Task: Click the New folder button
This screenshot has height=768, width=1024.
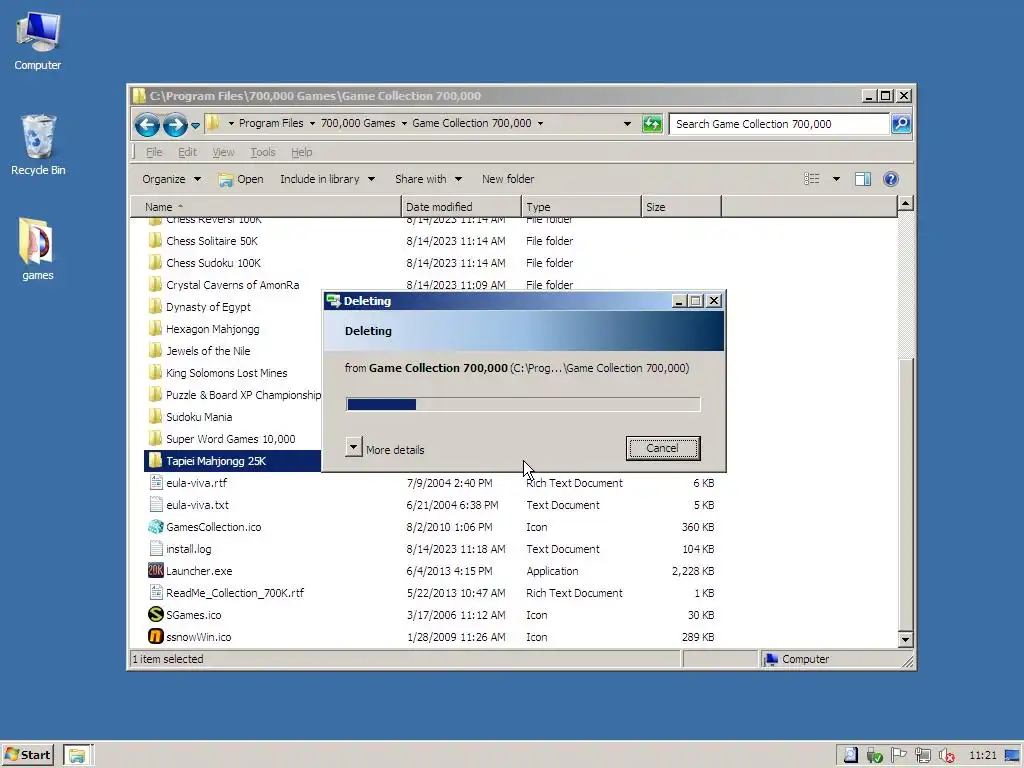Action: [508, 179]
